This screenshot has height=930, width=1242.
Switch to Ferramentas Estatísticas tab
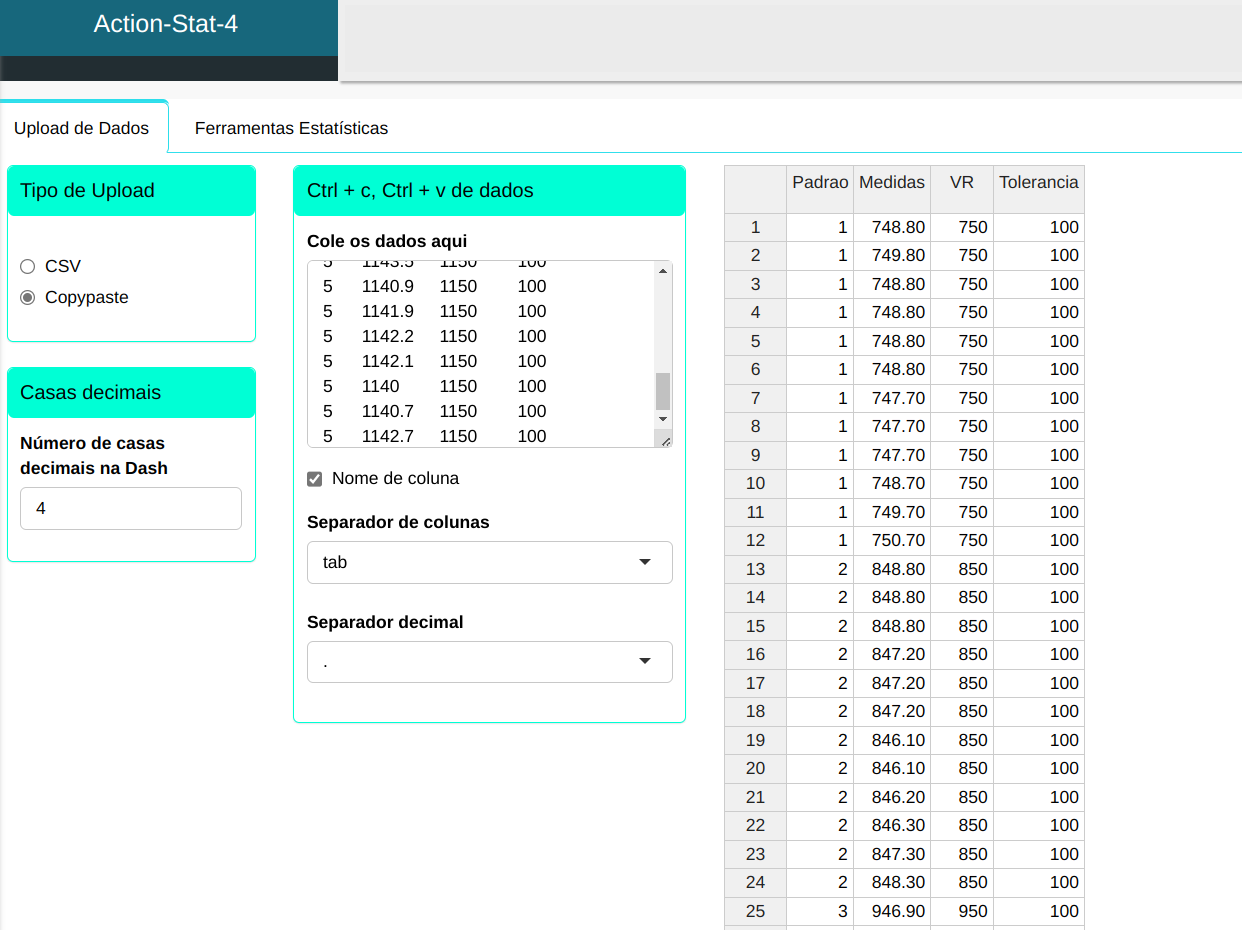pyautogui.click(x=291, y=128)
